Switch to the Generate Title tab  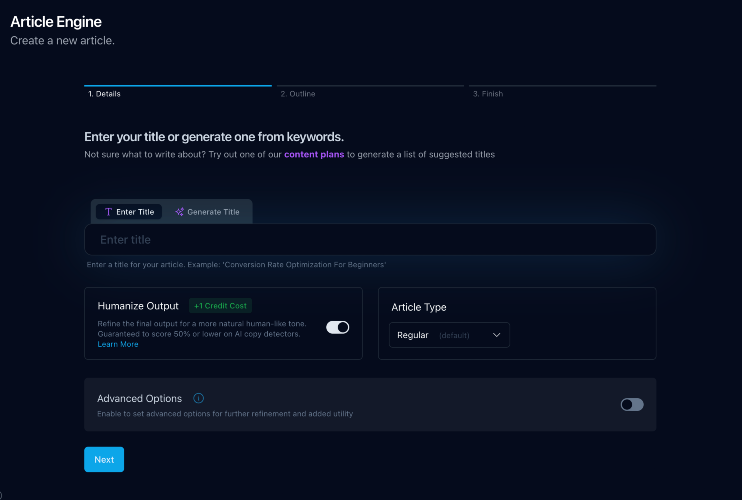coord(207,212)
